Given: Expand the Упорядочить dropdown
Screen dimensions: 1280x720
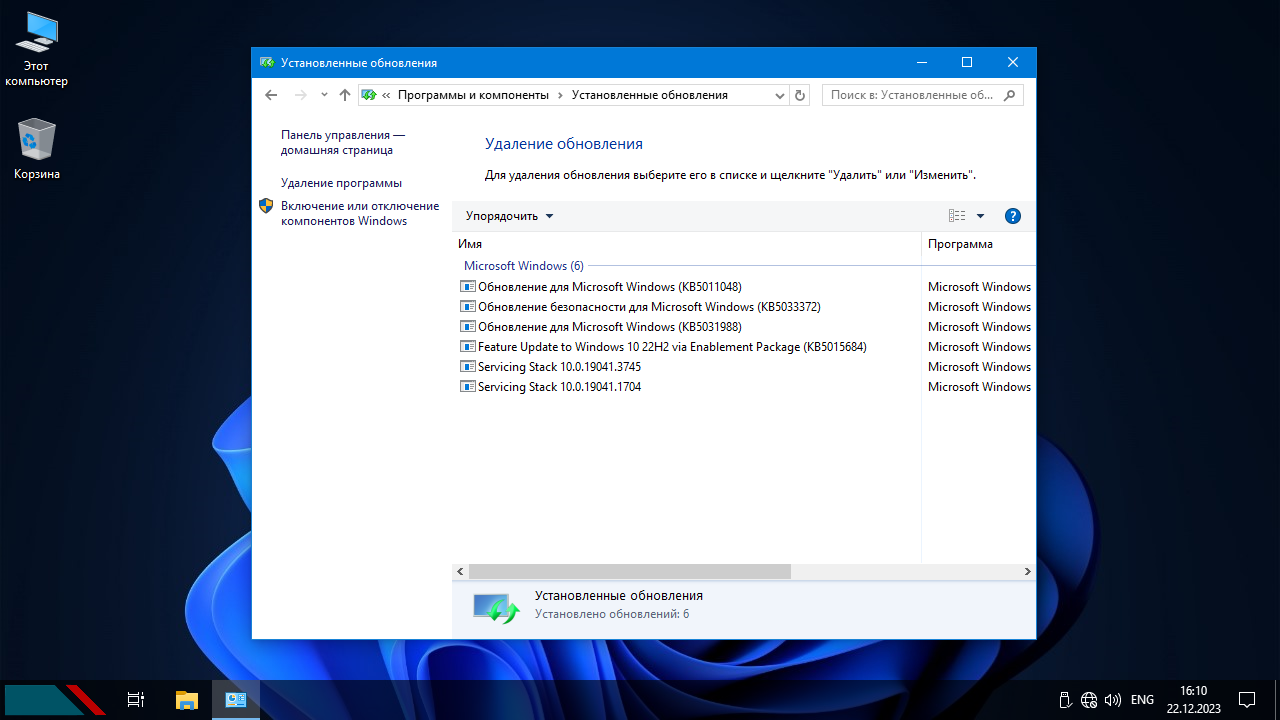Looking at the screenshot, I should click(509, 216).
